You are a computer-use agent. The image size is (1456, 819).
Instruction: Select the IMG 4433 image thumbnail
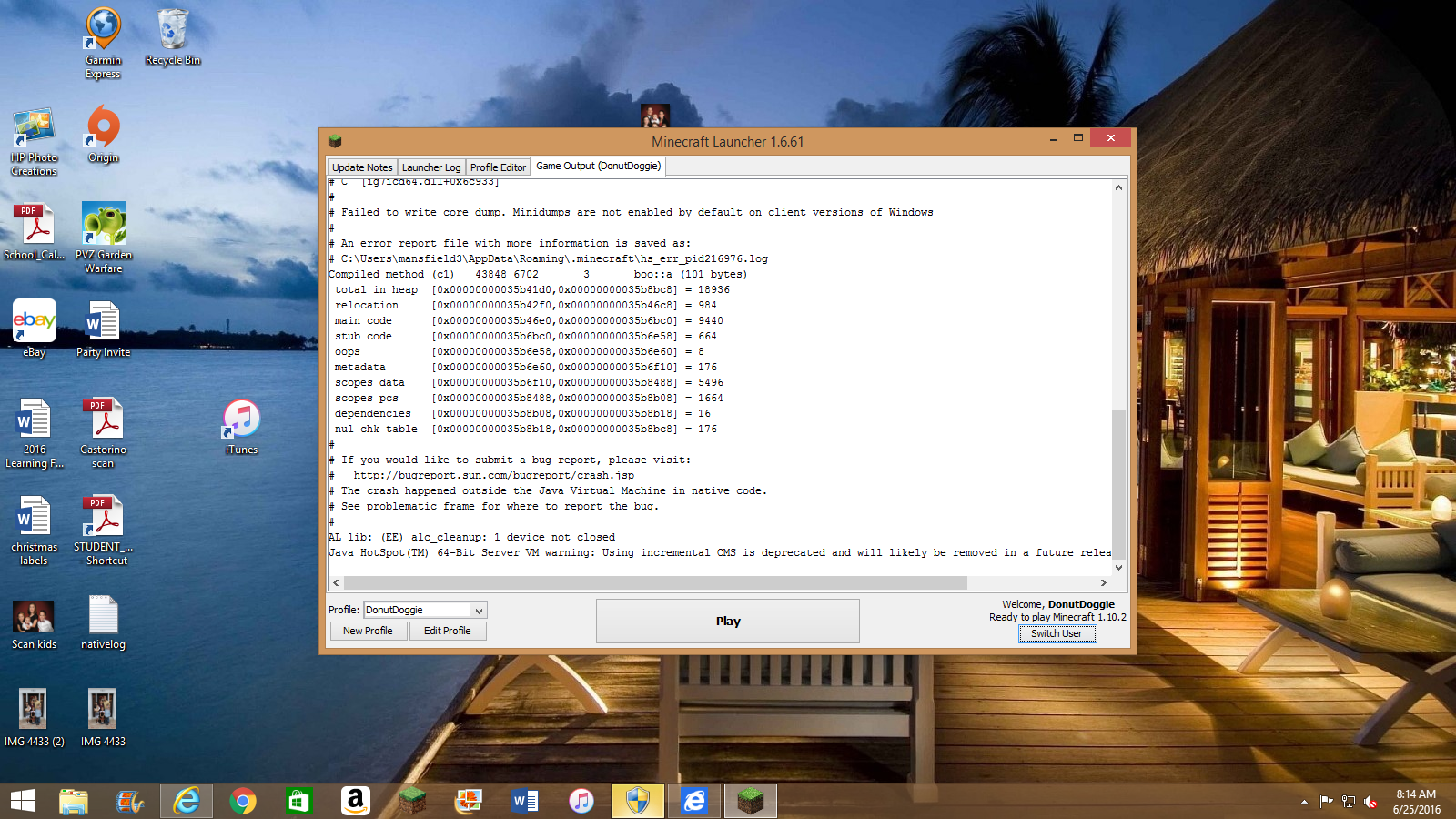[x=103, y=718]
